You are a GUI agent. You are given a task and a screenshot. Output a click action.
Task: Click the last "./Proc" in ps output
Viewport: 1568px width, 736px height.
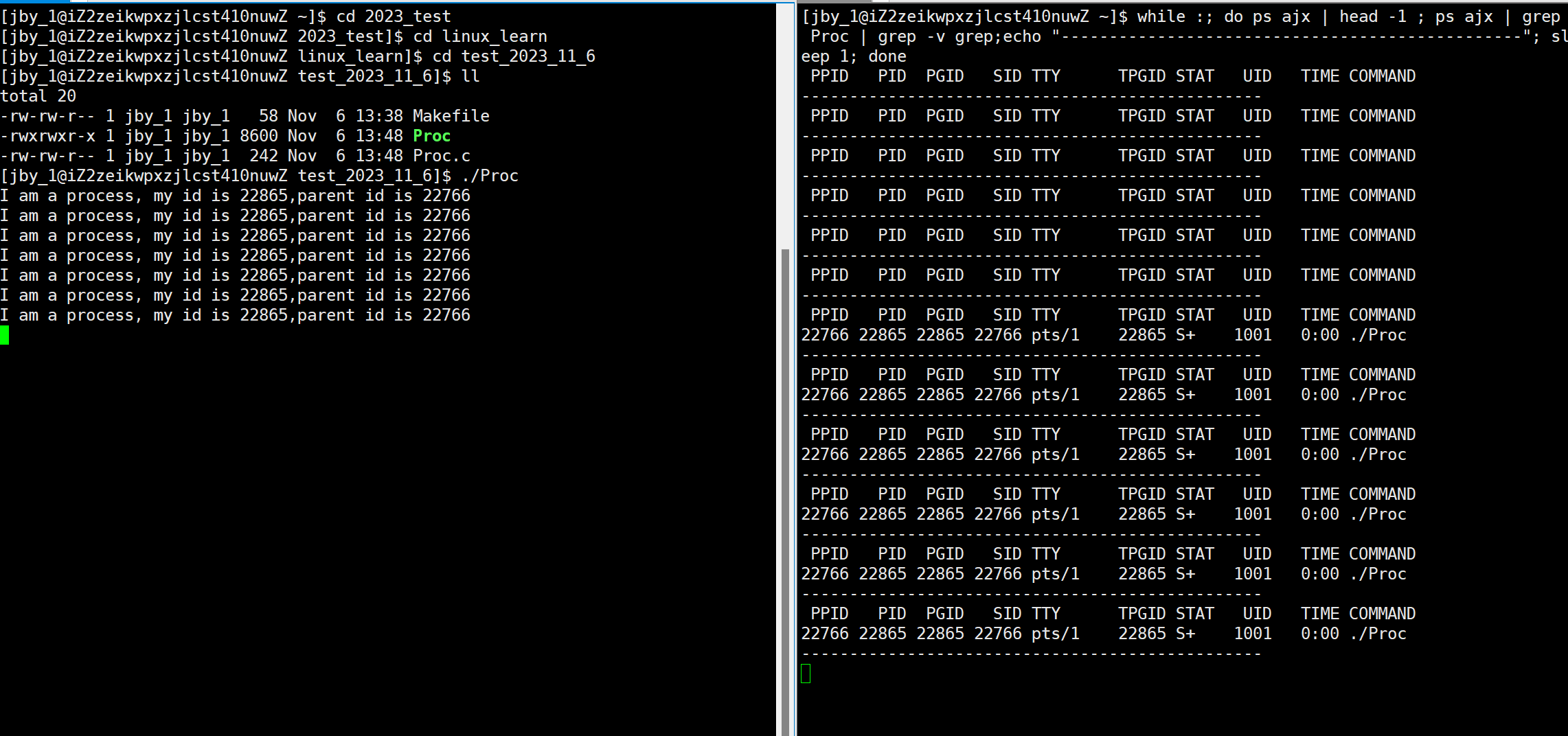[x=1378, y=634]
